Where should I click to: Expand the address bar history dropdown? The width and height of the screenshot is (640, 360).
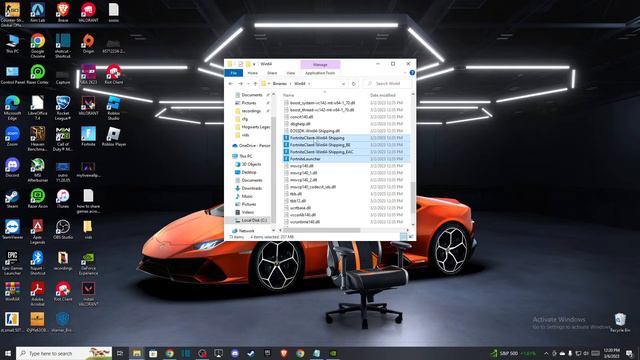(344, 84)
